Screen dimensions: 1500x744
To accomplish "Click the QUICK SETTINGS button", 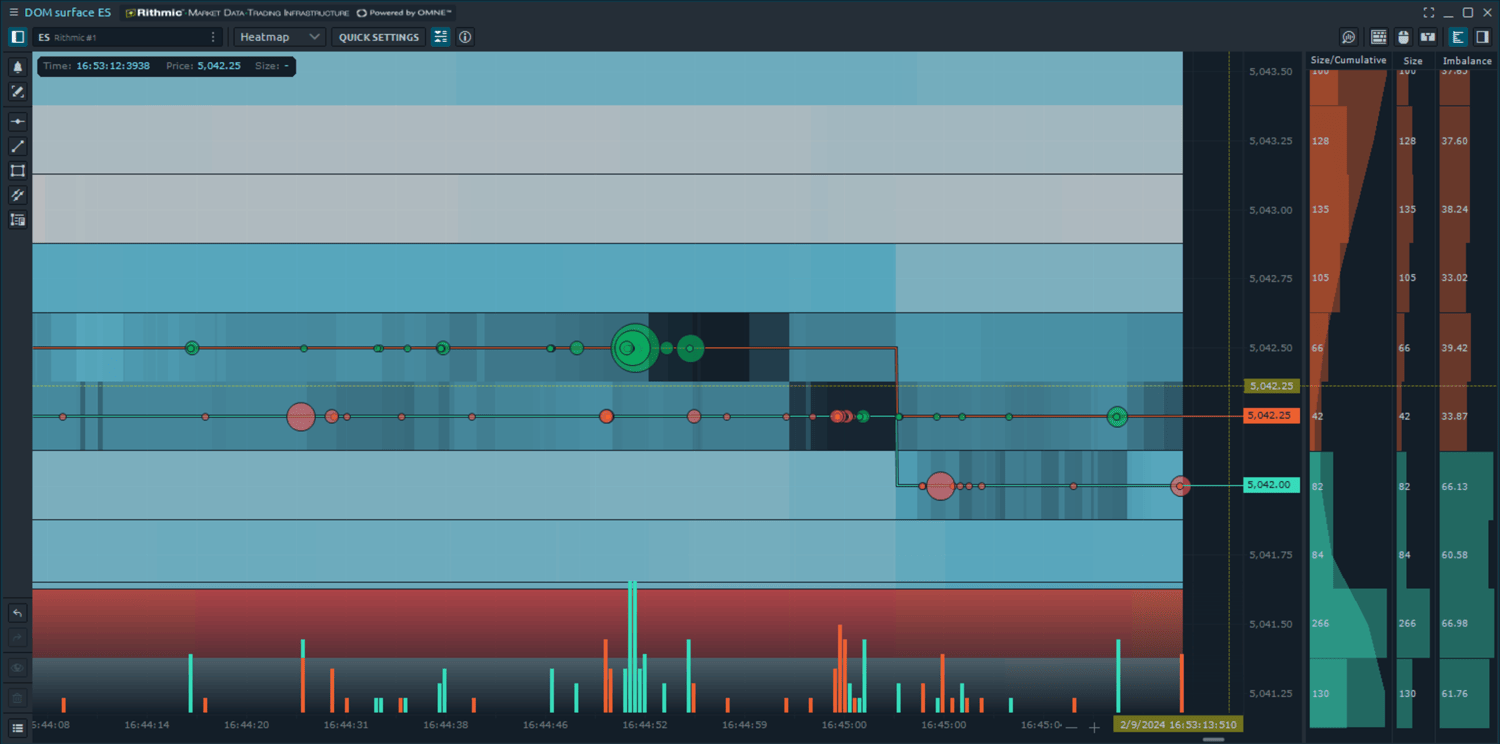I will point(379,37).
